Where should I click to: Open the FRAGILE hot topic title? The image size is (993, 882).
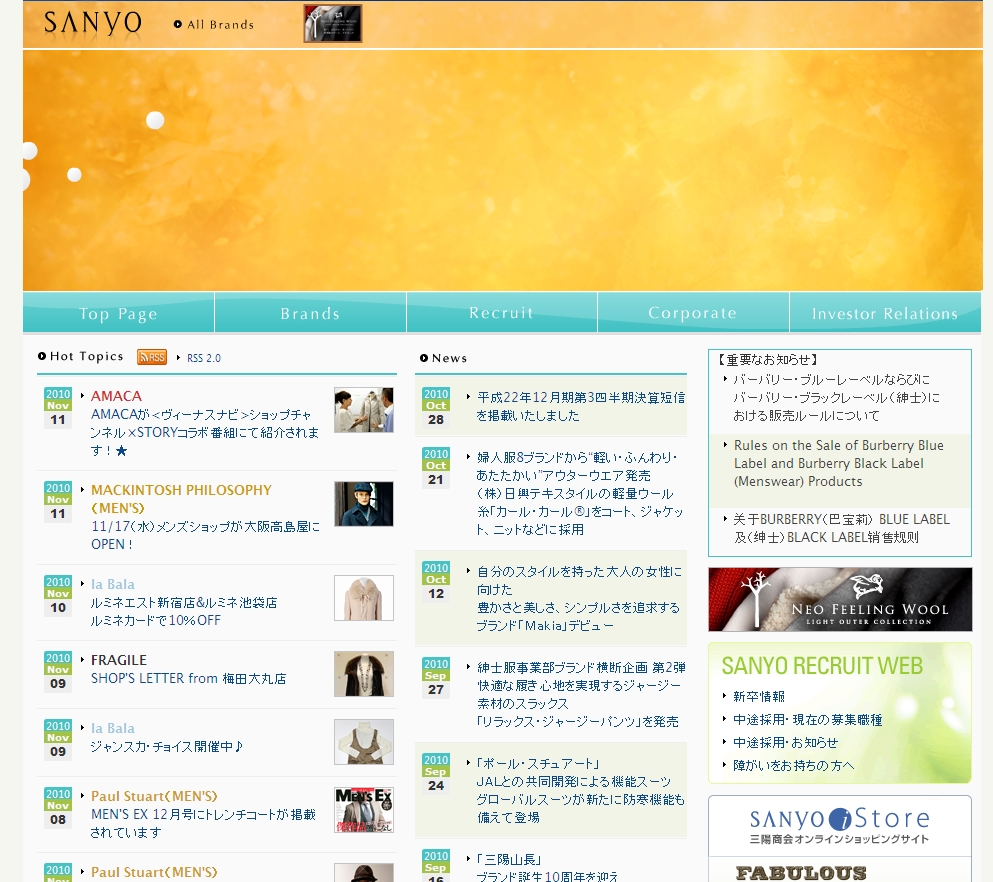(118, 660)
